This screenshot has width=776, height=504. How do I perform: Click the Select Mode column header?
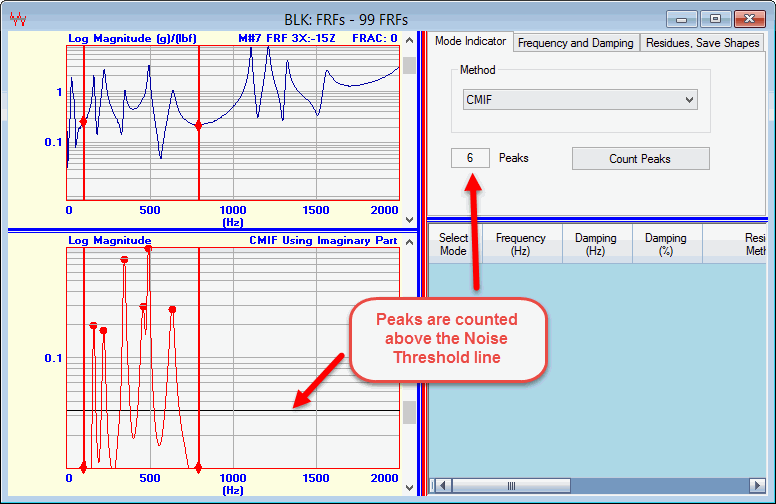453,244
